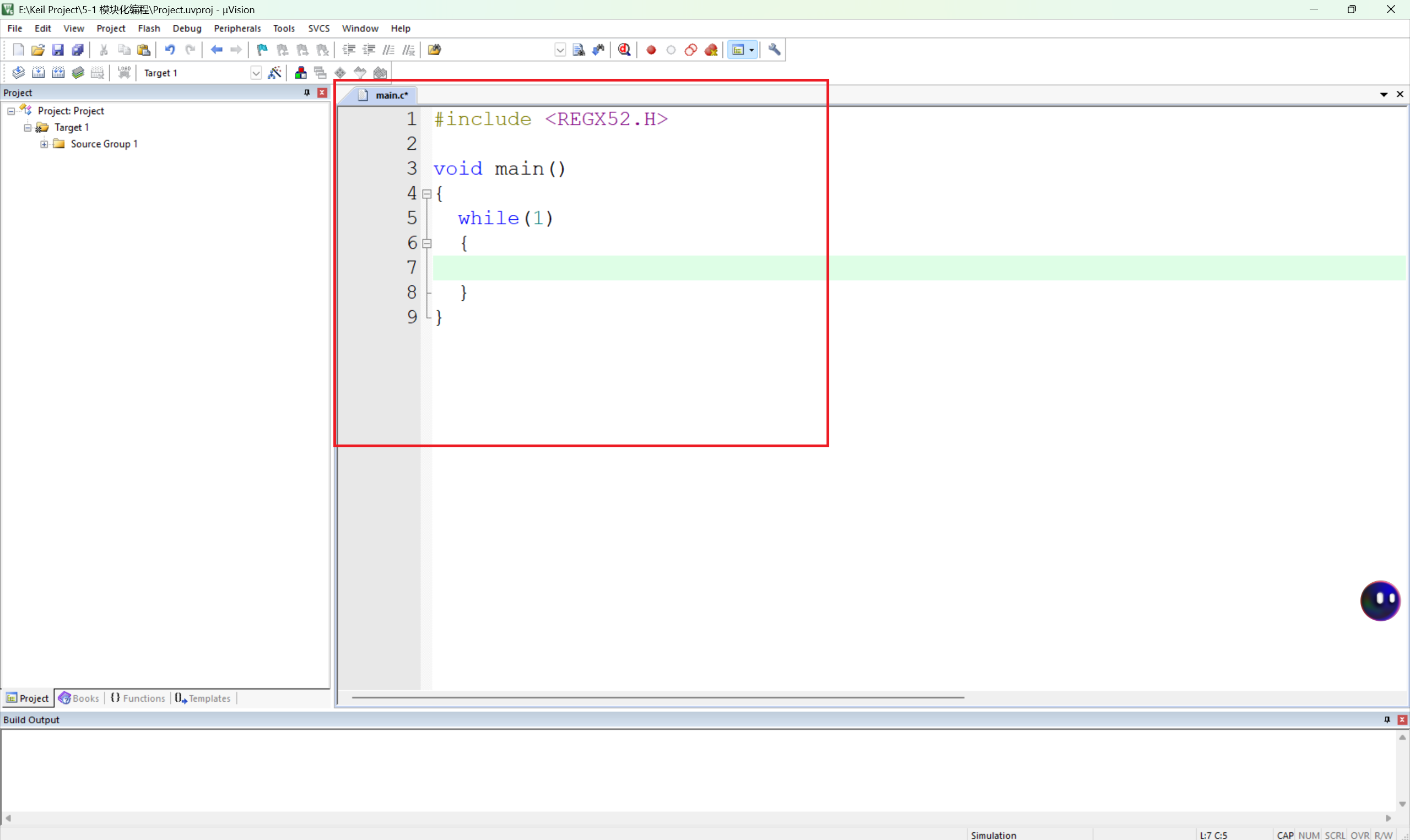Switch to the Functions tab
This screenshot has width=1410, height=840.
coord(138,698)
